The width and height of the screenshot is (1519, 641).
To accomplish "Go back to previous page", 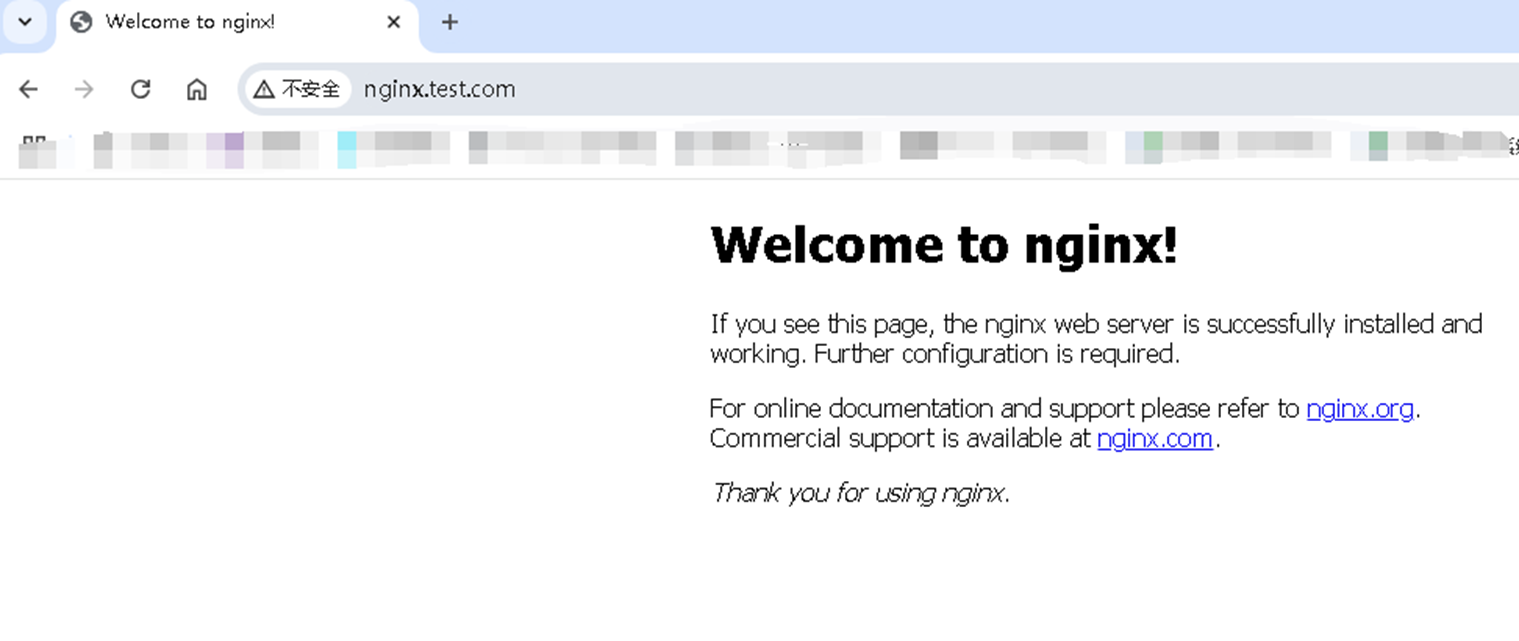I will [x=28, y=89].
